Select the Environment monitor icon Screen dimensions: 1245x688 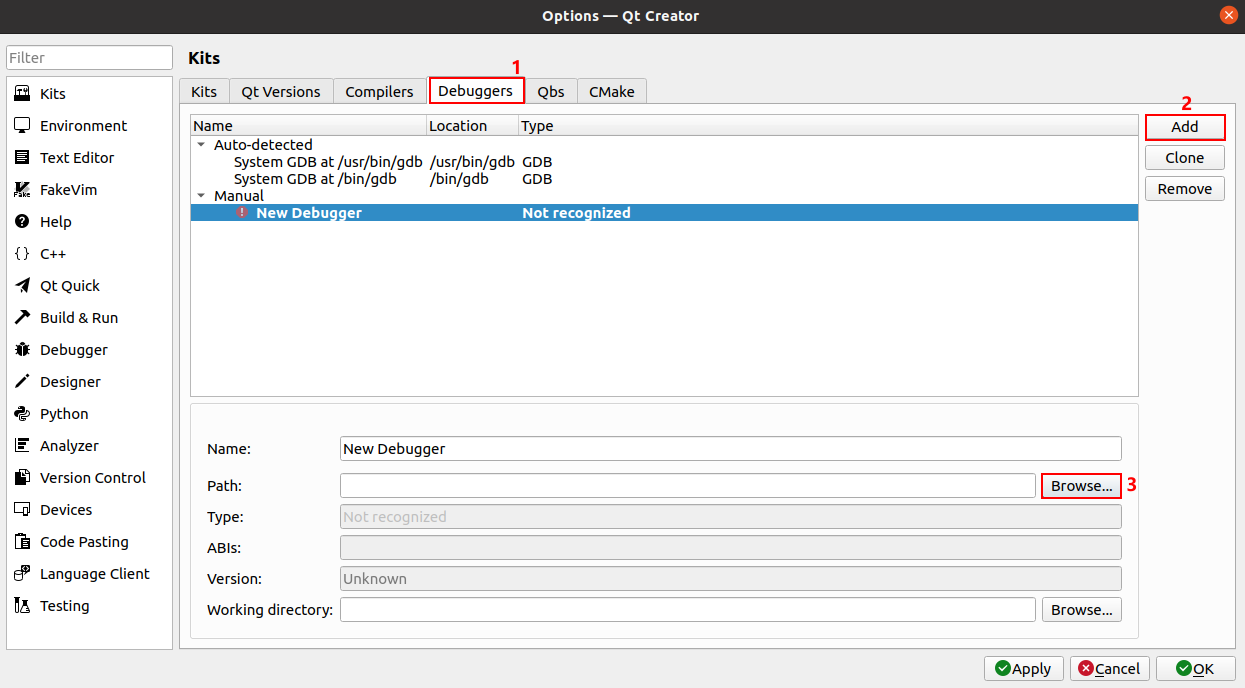pos(22,126)
